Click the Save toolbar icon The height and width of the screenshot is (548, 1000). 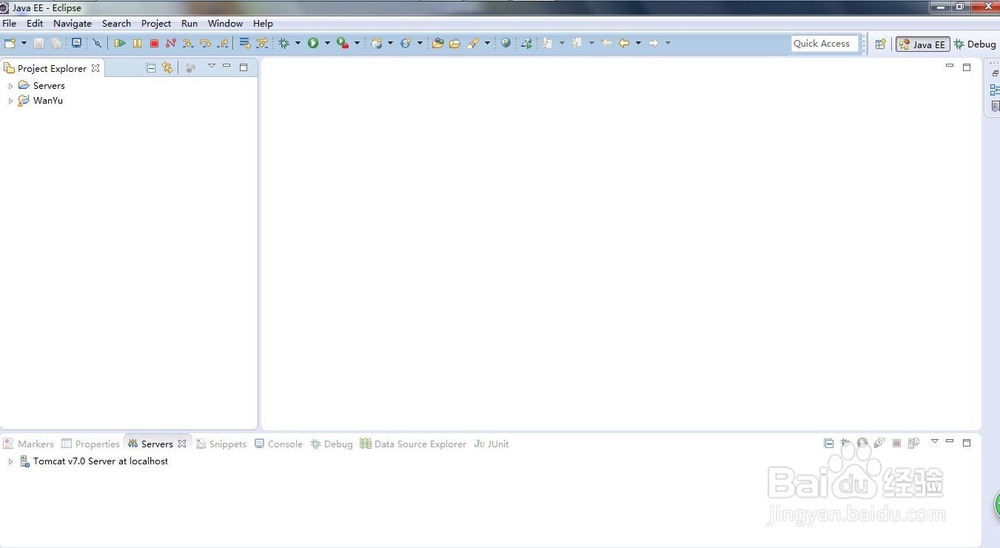tap(39, 43)
